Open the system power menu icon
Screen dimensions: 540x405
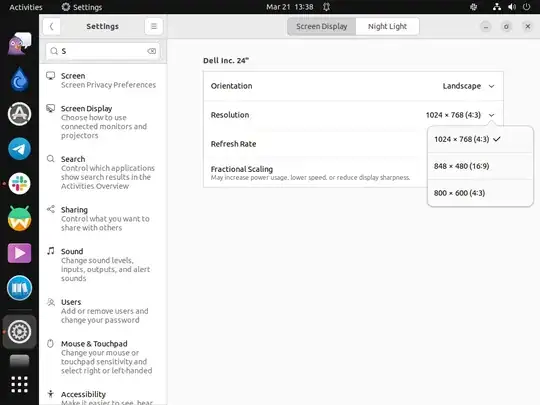pos(527,7)
